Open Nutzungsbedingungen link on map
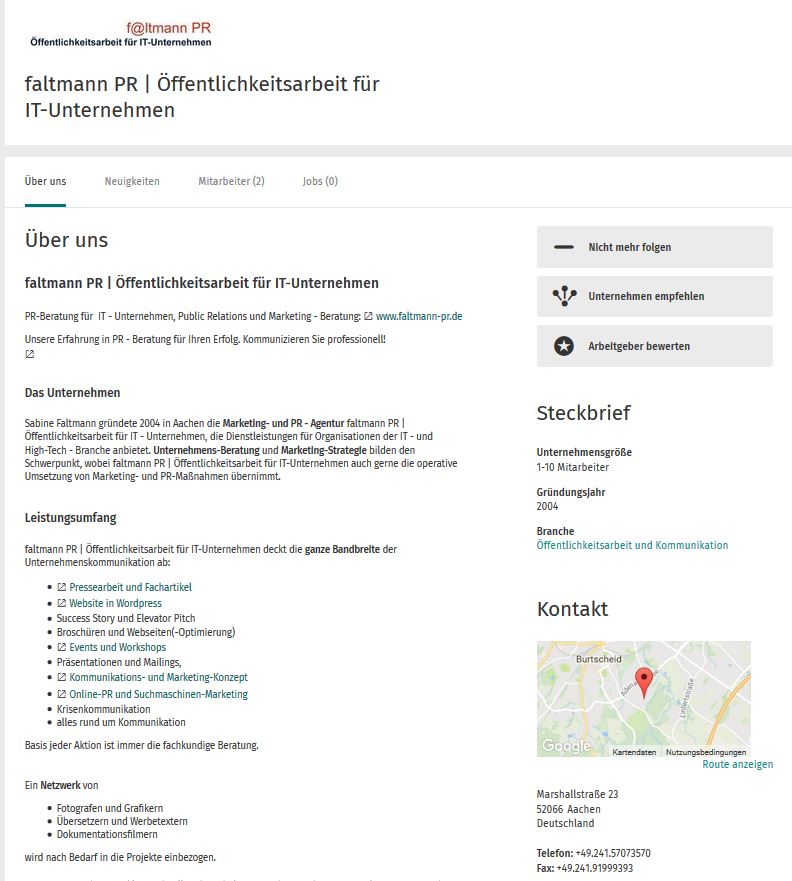 (x=706, y=752)
